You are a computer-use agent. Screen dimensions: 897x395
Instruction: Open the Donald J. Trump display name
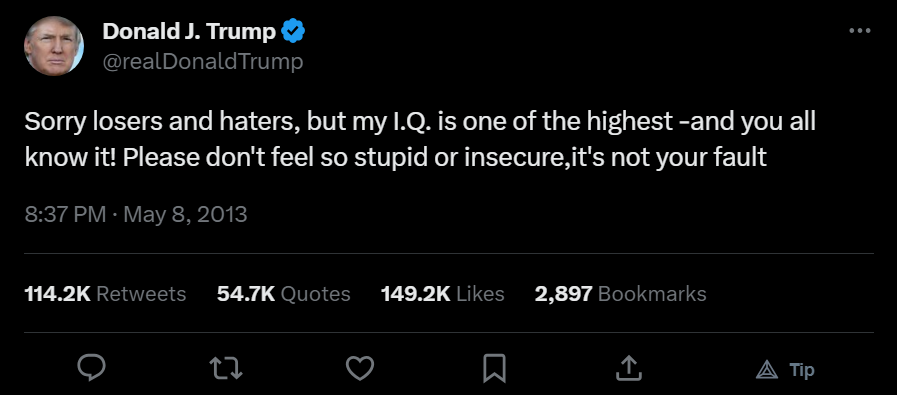(x=189, y=31)
